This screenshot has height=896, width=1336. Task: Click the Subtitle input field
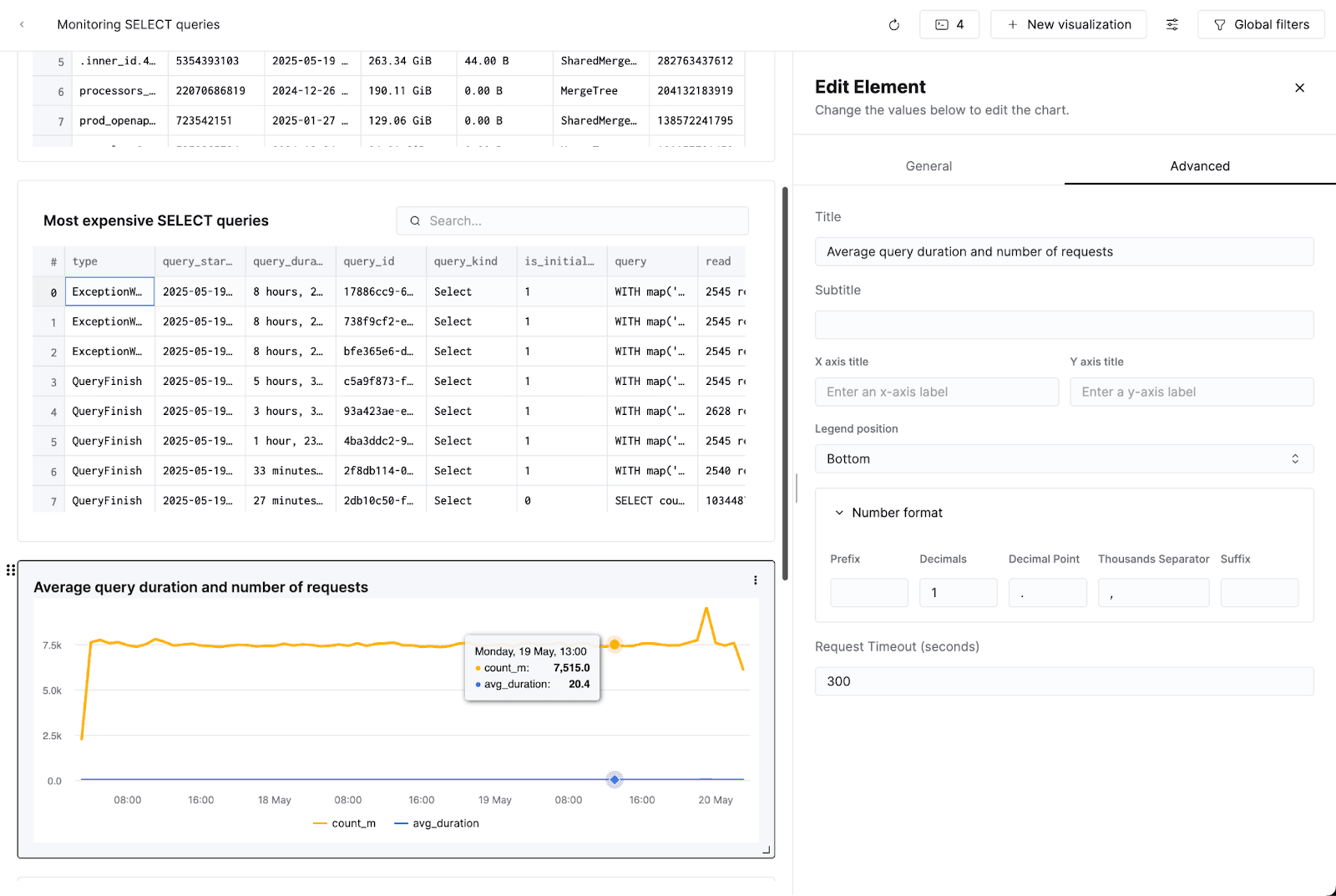1064,325
